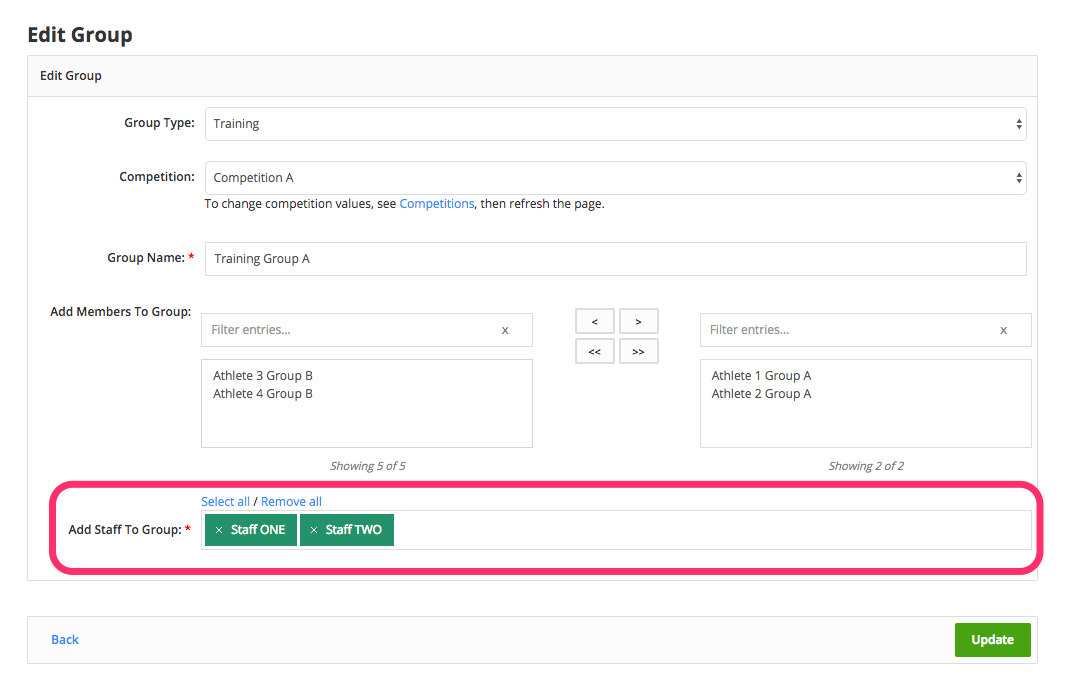Click the empty area of staff field

click(x=712, y=530)
